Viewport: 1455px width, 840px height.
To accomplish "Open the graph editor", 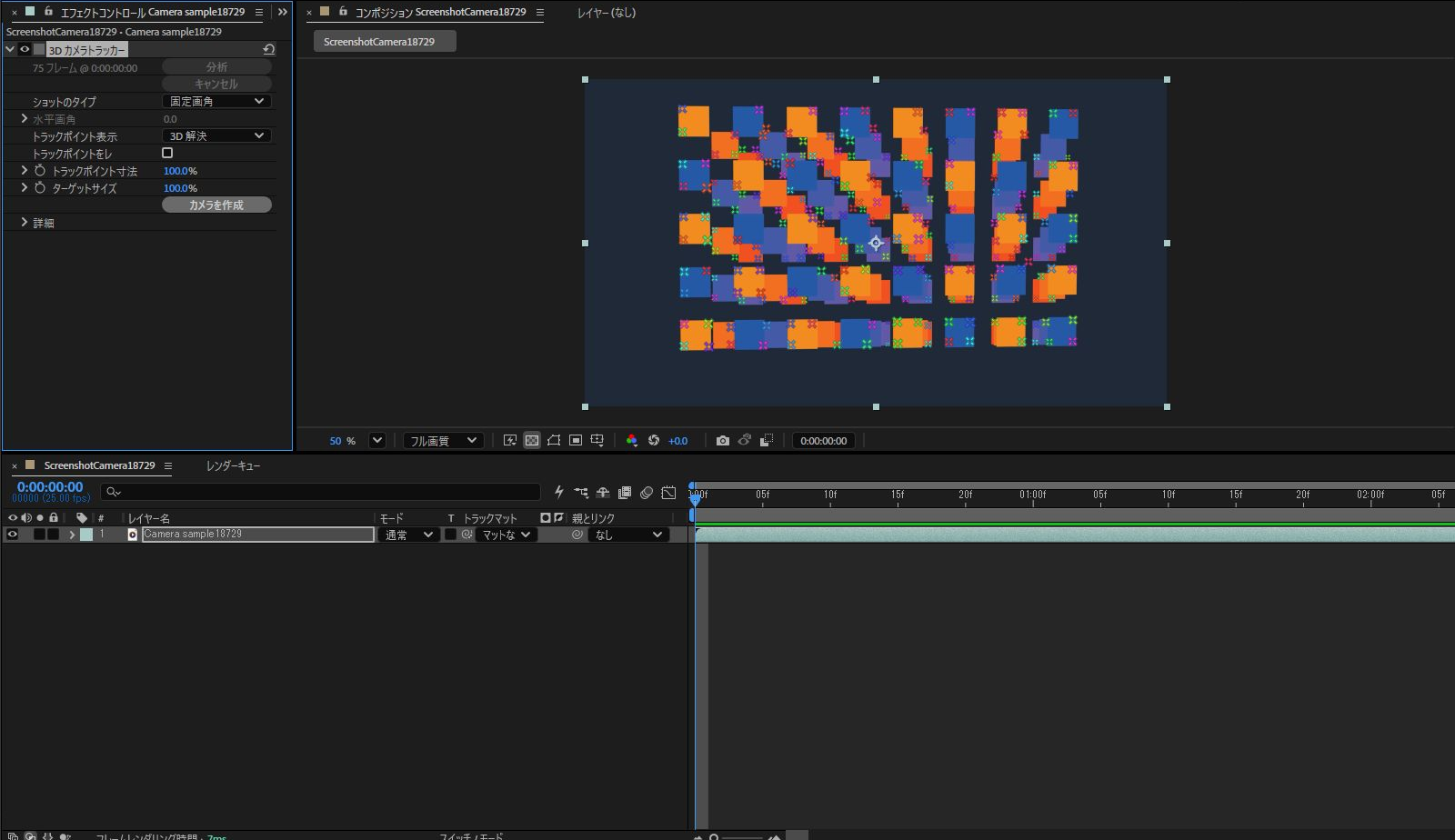I will coord(668,493).
